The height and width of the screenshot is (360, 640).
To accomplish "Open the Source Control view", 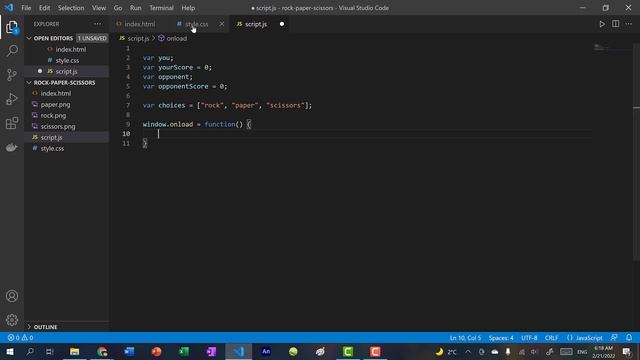I will [x=12, y=75].
